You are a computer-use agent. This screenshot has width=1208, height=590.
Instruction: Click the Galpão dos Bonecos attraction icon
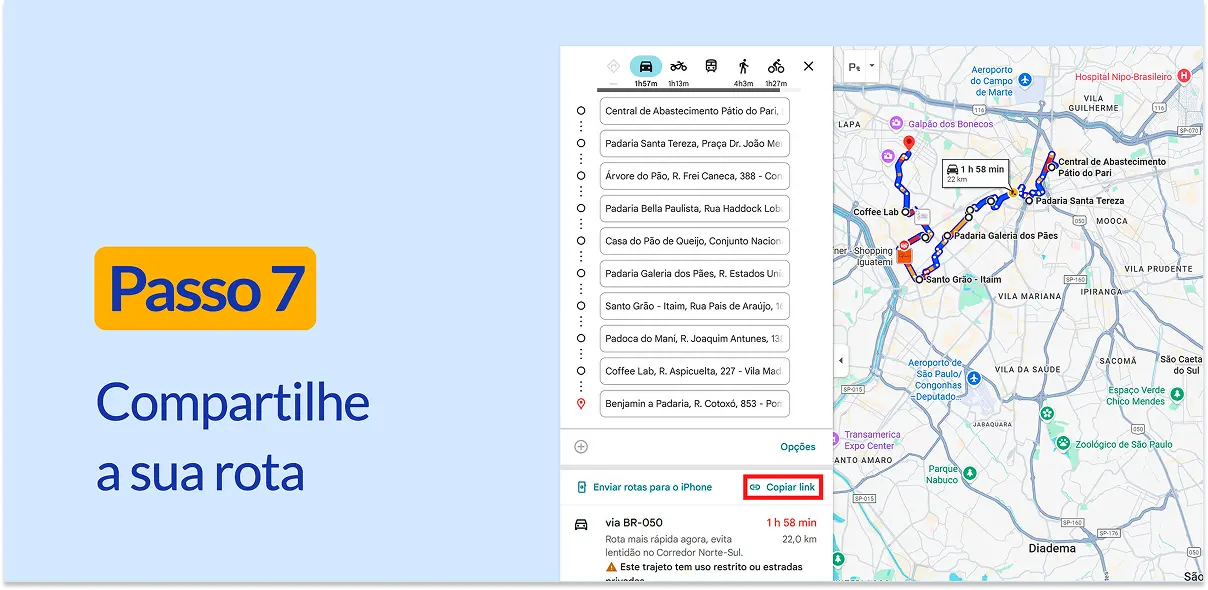click(895, 123)
